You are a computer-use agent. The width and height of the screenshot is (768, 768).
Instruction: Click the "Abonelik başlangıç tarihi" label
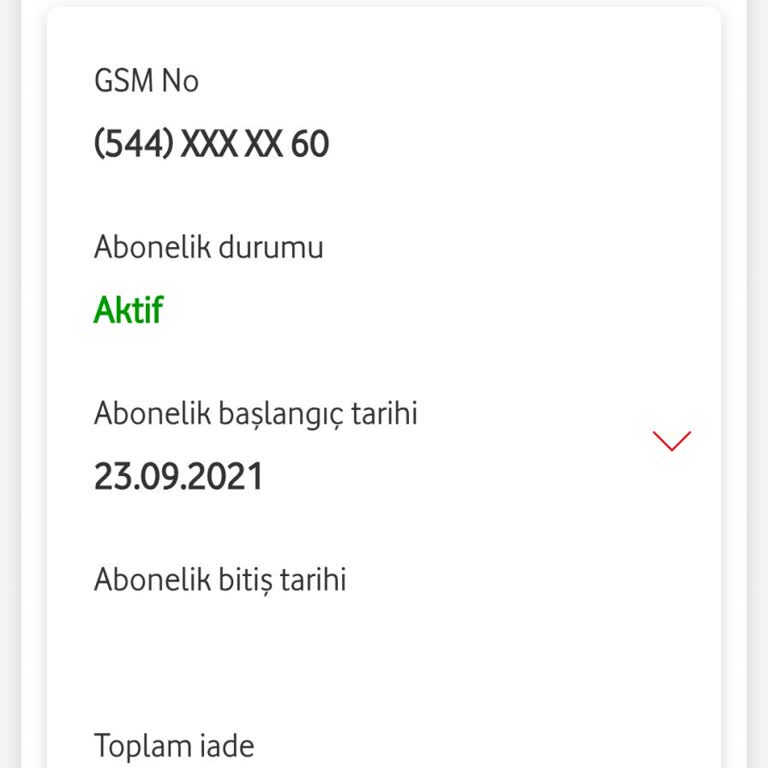click(255, 413)
